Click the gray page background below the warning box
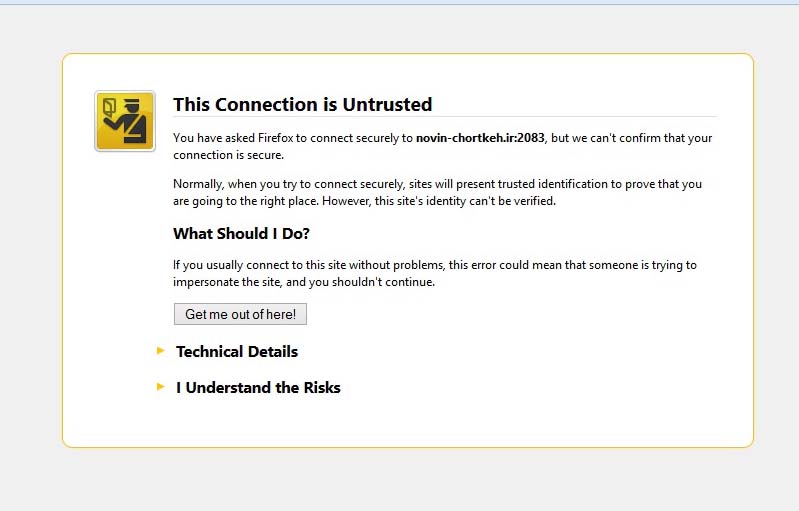This screenshot has width=799, height=511. click(400, 480)
